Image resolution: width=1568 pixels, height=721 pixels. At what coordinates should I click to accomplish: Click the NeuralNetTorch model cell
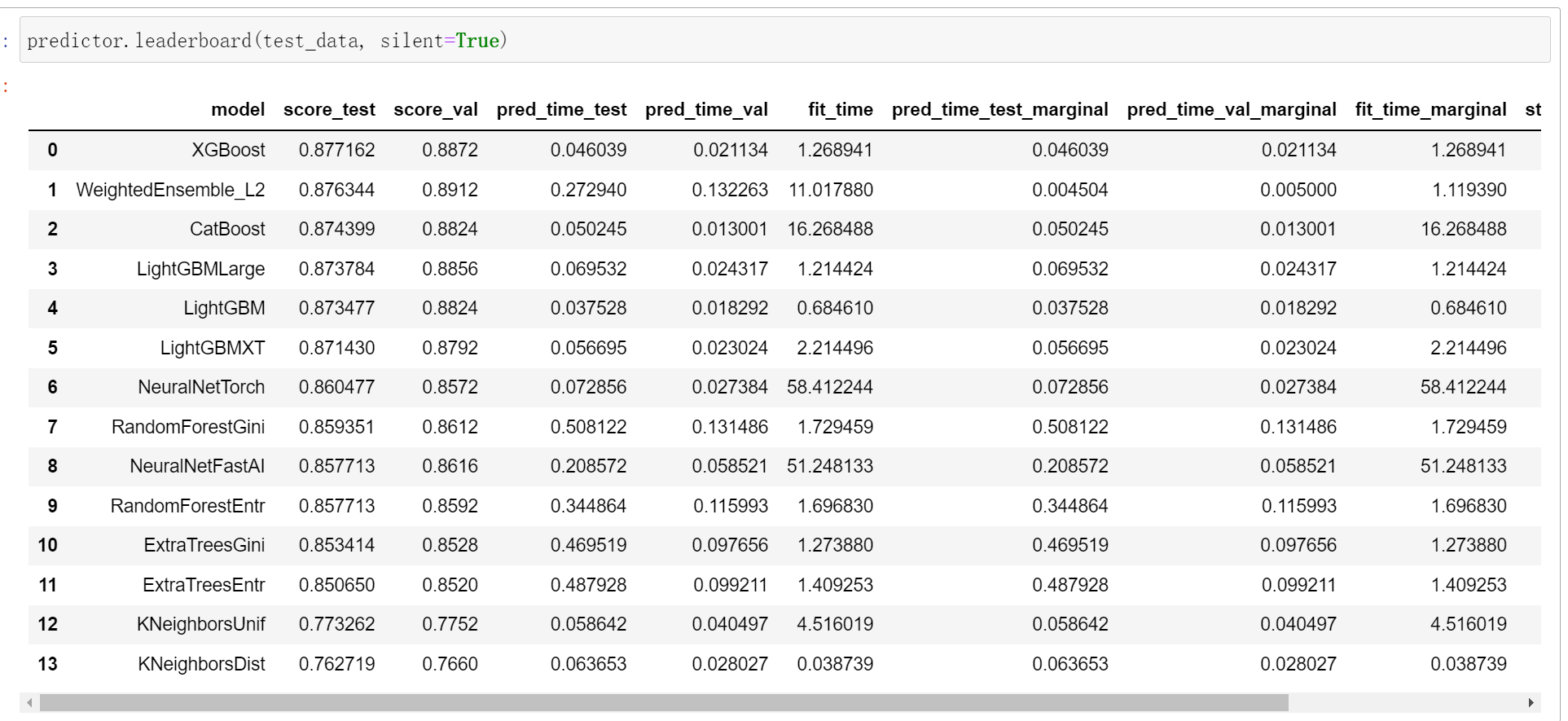tap(201, 387)
